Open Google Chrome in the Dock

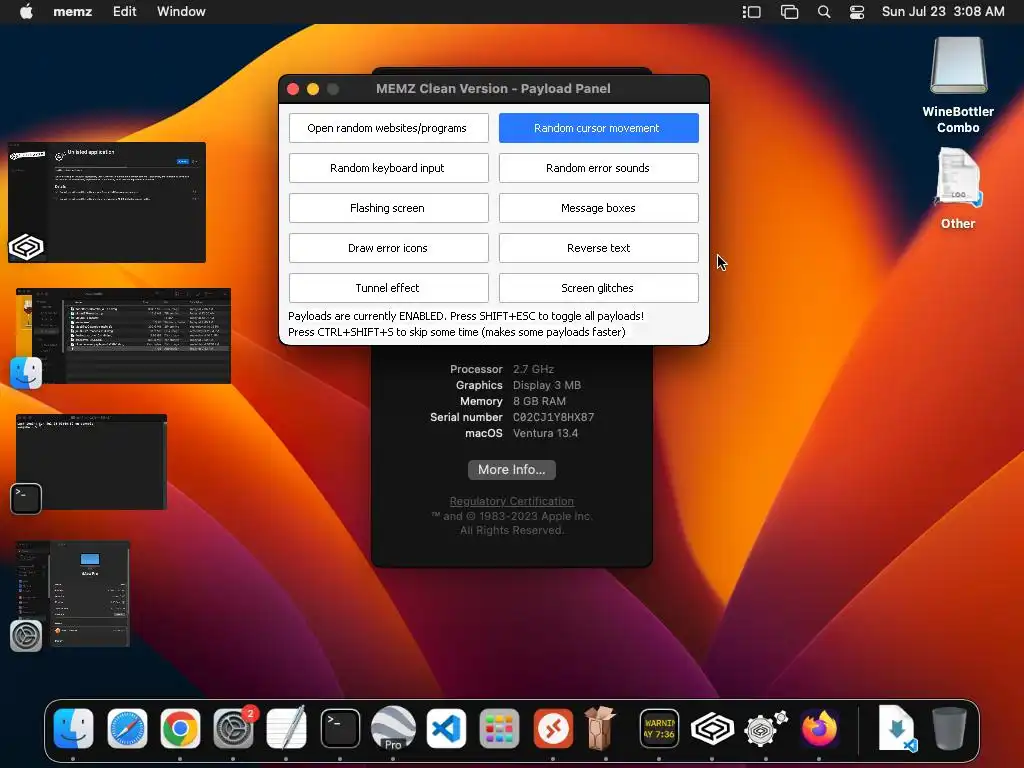click(x=180, y=728)
